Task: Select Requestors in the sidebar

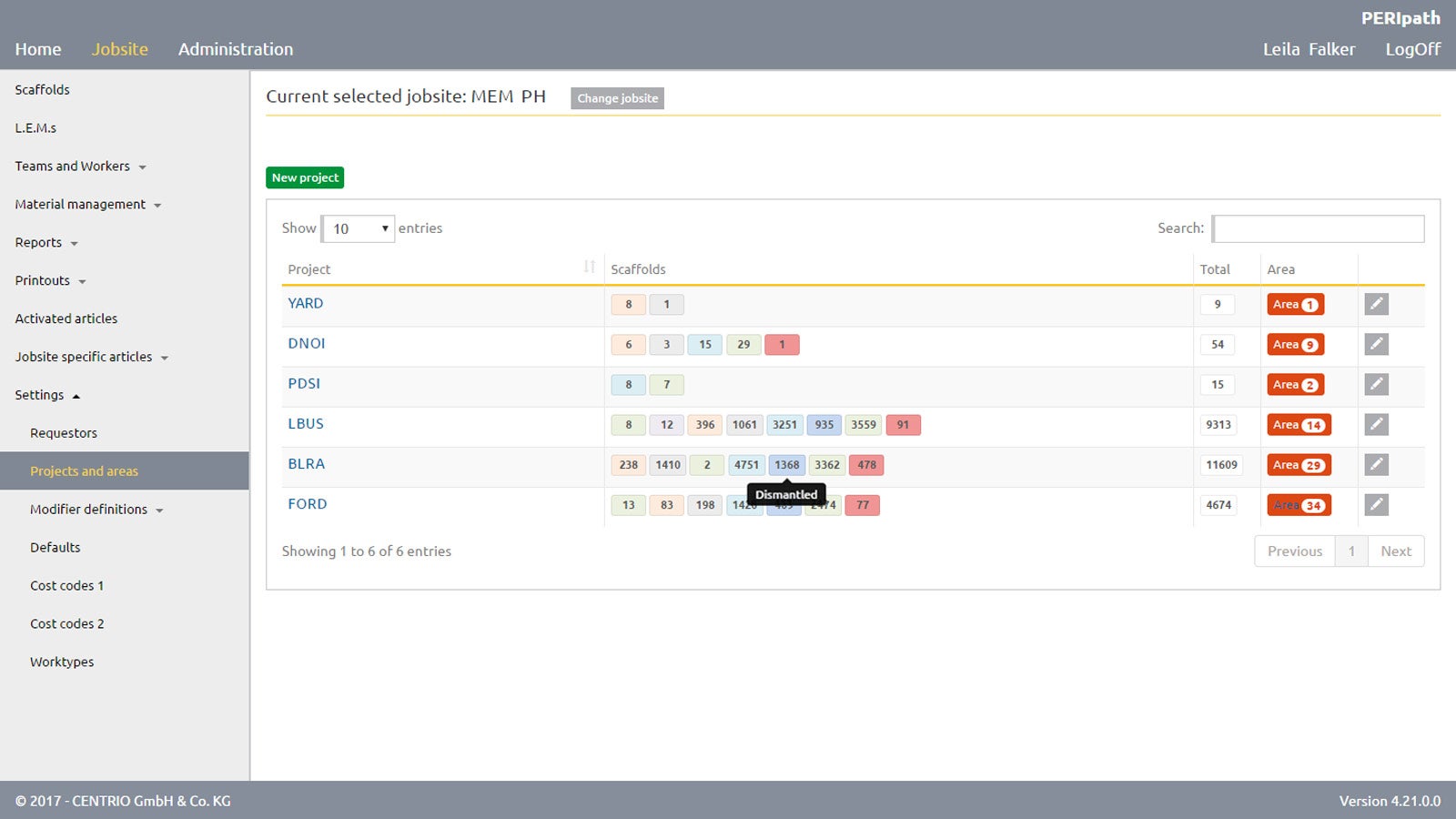Action: 64,433
